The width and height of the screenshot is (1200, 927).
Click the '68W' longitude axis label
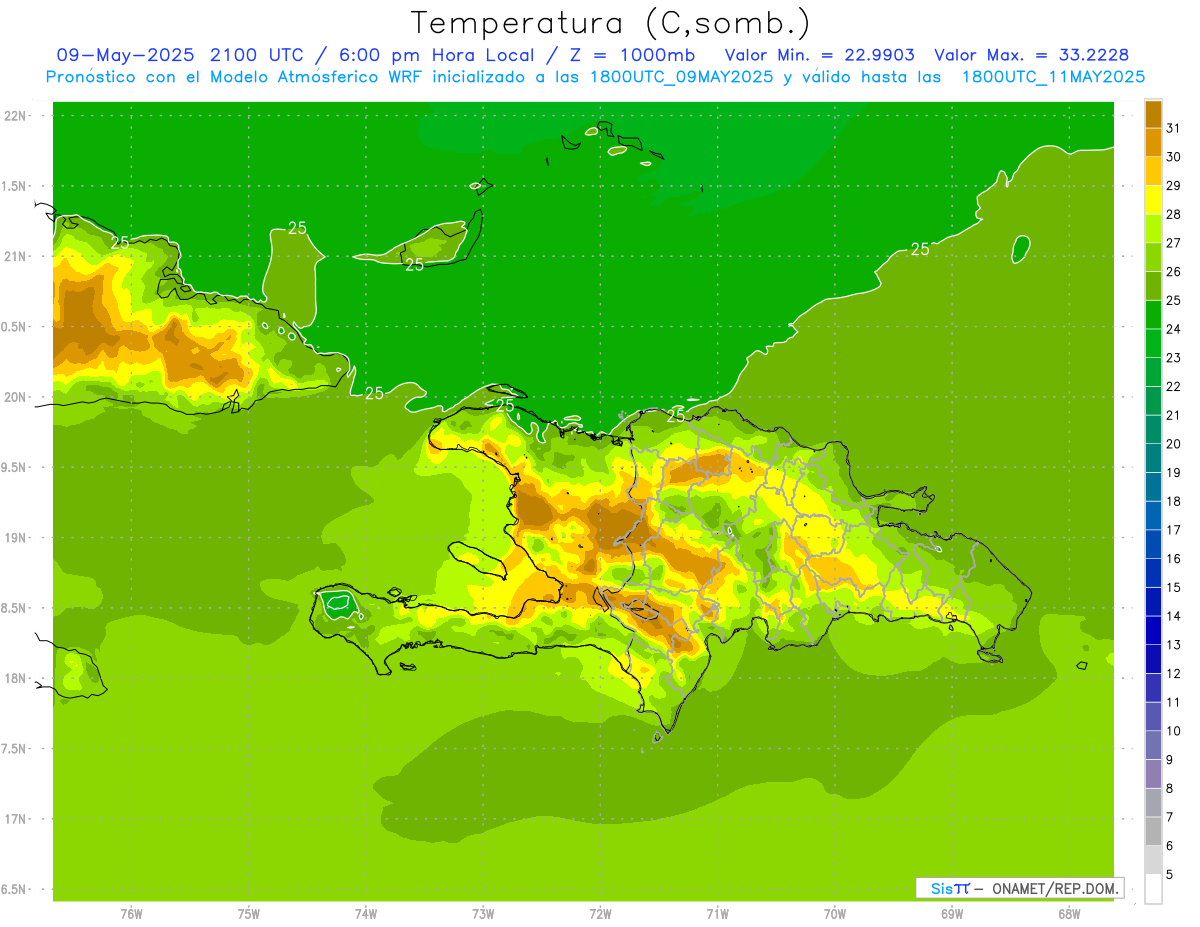(x=1069, y=914)
